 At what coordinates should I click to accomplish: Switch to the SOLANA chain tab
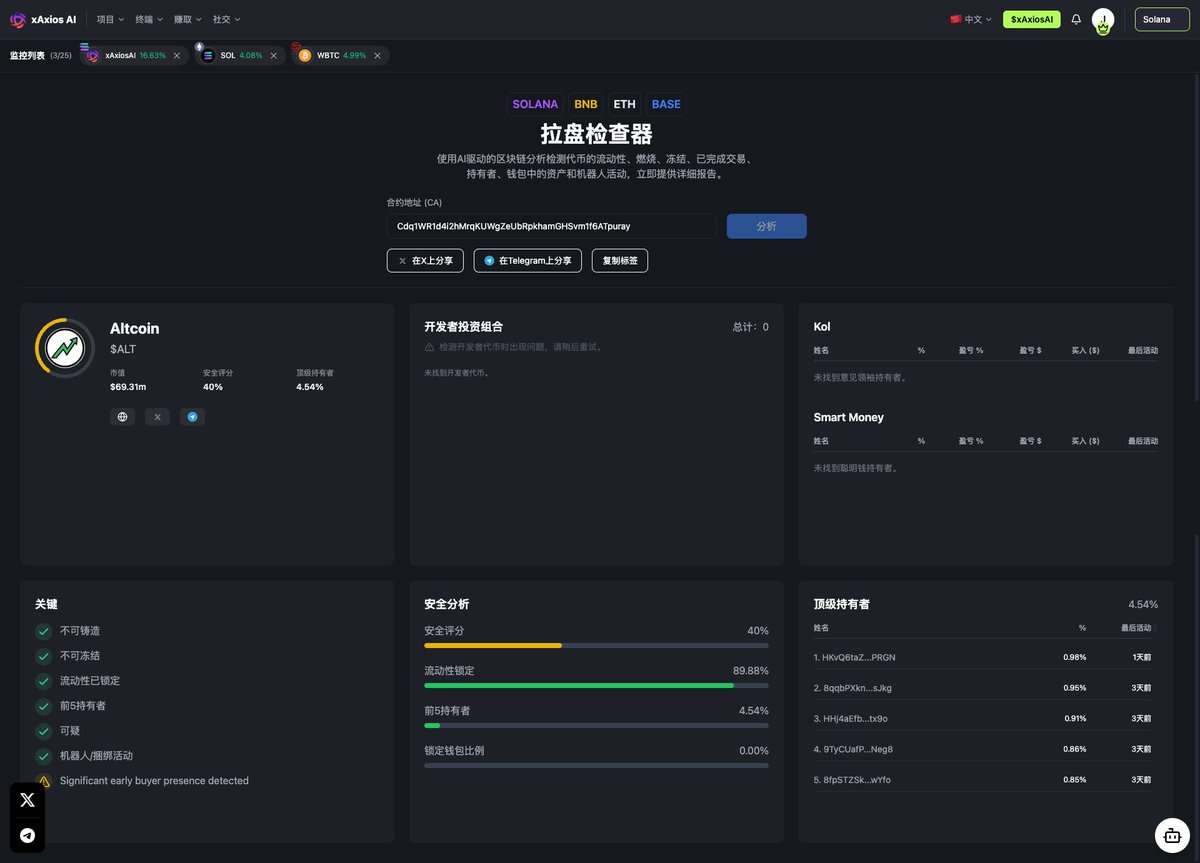[x=535, y=104]
